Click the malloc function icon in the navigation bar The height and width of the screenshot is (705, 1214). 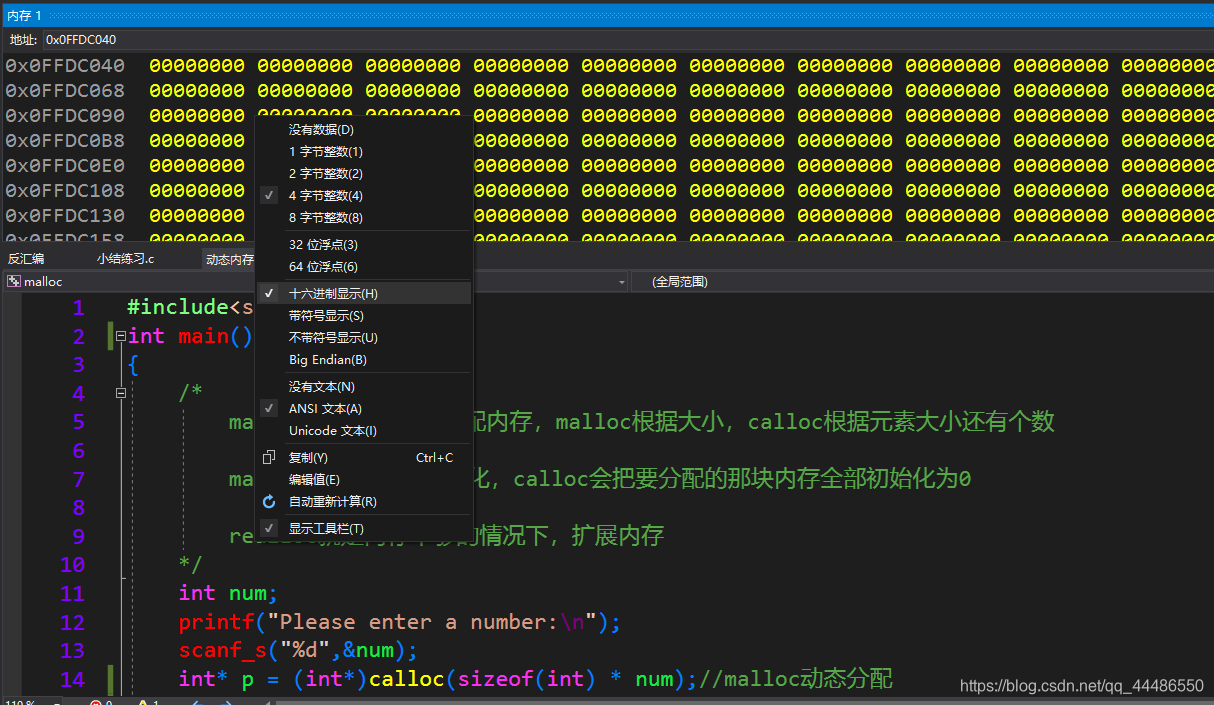tap(16, 281)
